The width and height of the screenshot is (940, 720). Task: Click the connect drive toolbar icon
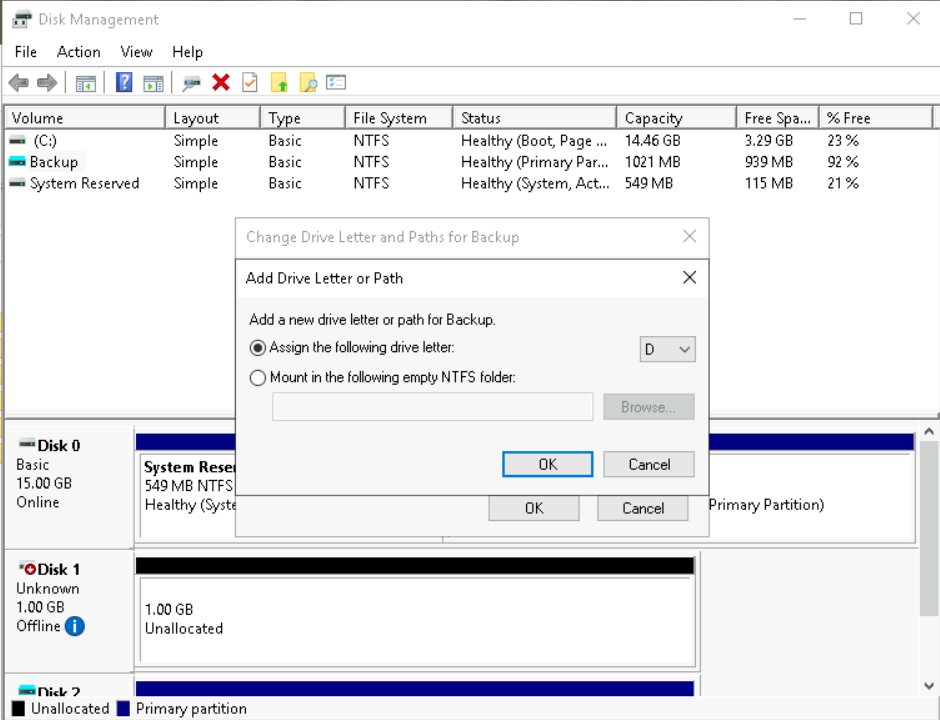(191, 82)
